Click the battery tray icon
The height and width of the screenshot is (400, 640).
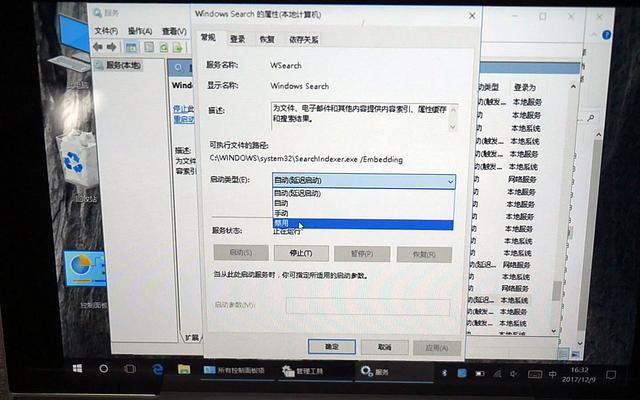(480, 373)
